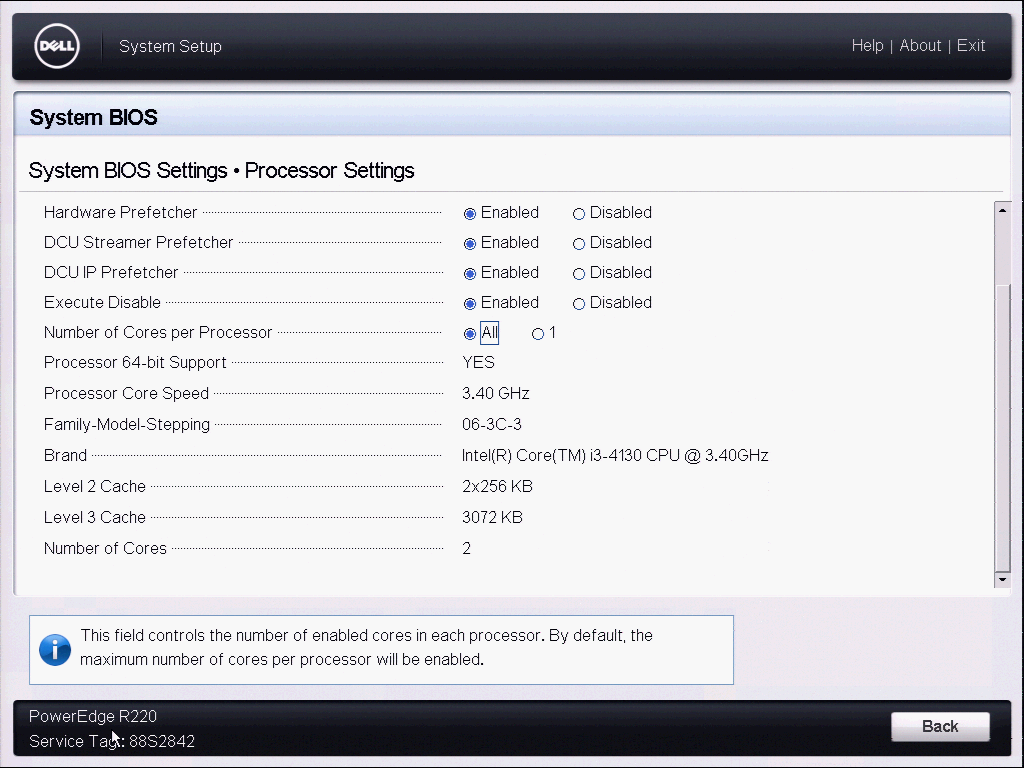Click the Exit link

(971, 46)
